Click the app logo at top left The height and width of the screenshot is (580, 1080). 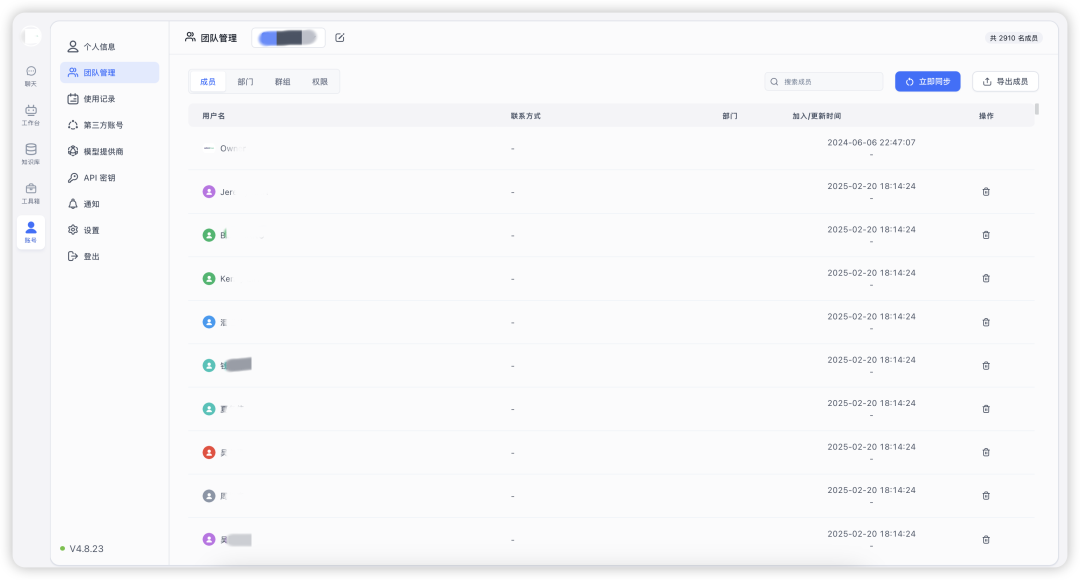pyautogui.click(x=31, y=37)
